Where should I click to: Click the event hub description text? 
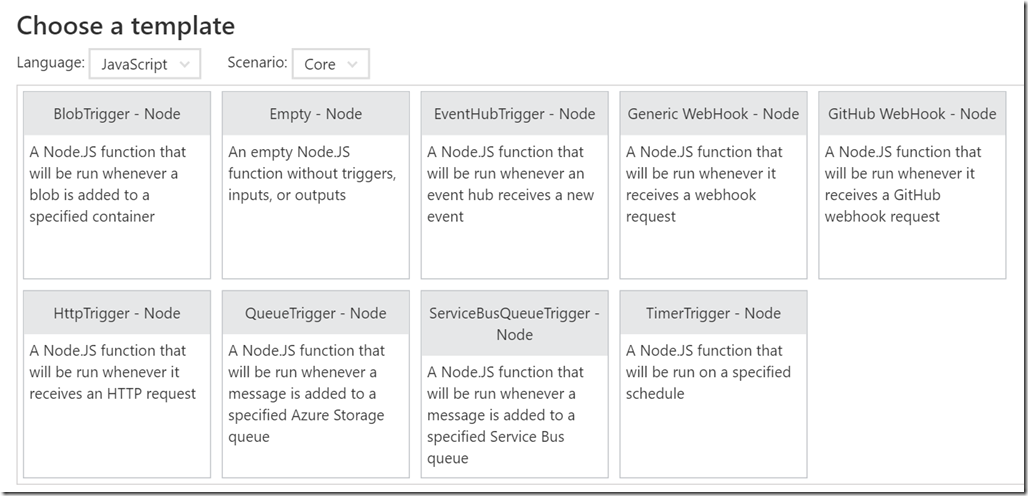point(510,184)
